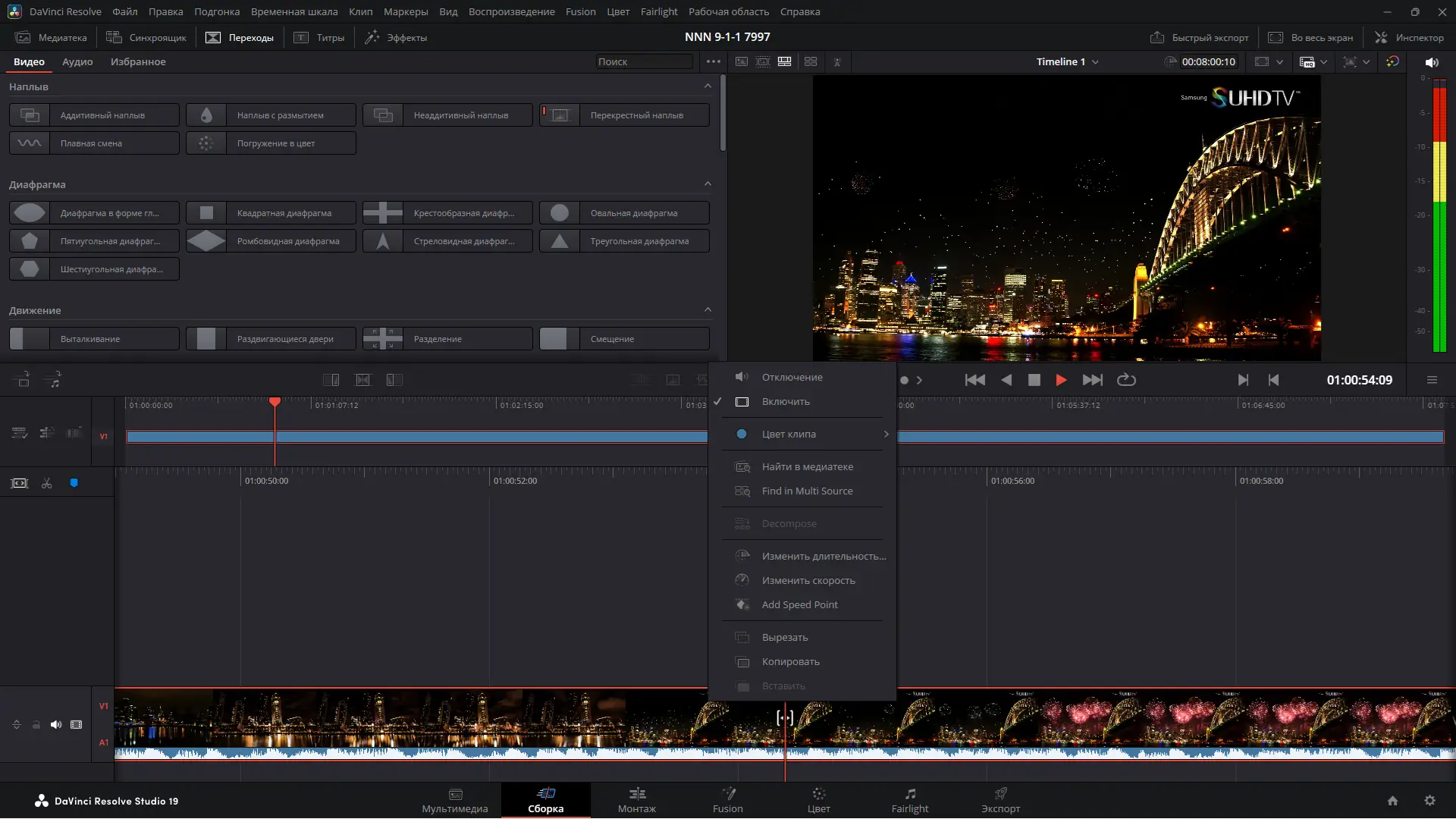This screenshot has width=1456, height=819.
Task: Jump to first frame icon
Action: pos(975,380)
